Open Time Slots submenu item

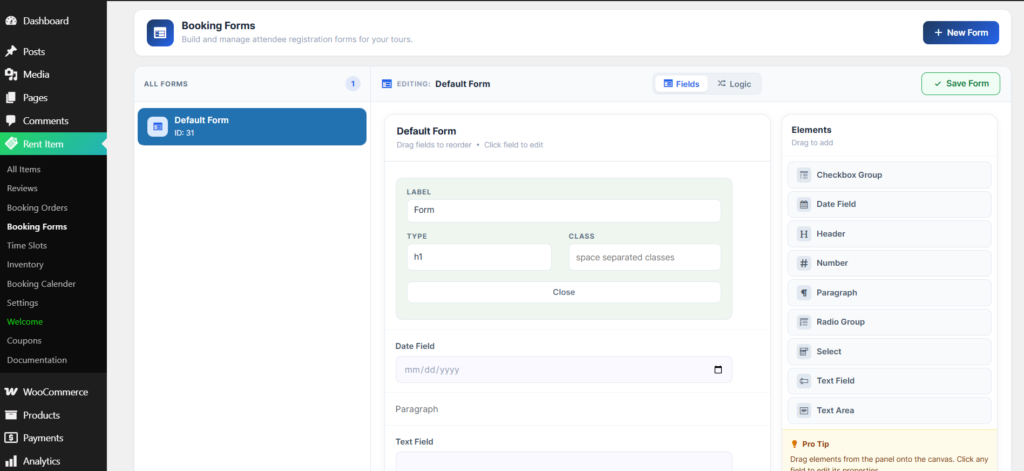coord(27,246)
